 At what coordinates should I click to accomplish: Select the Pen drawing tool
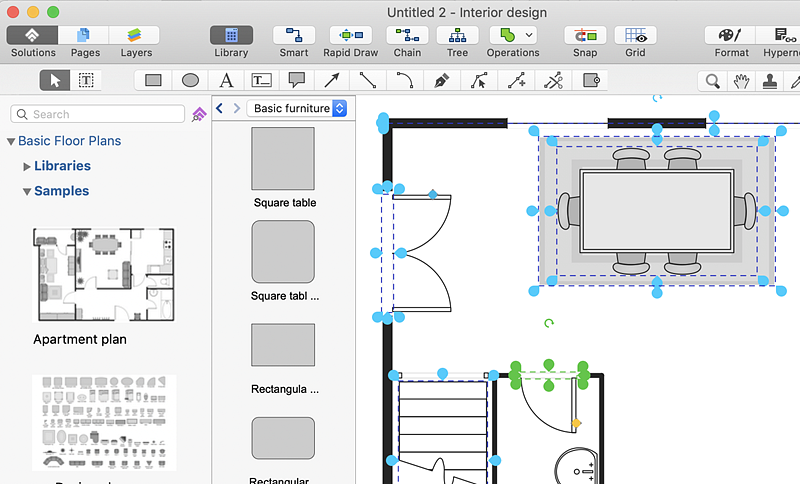pyautogui.click(x=441, y=80)
